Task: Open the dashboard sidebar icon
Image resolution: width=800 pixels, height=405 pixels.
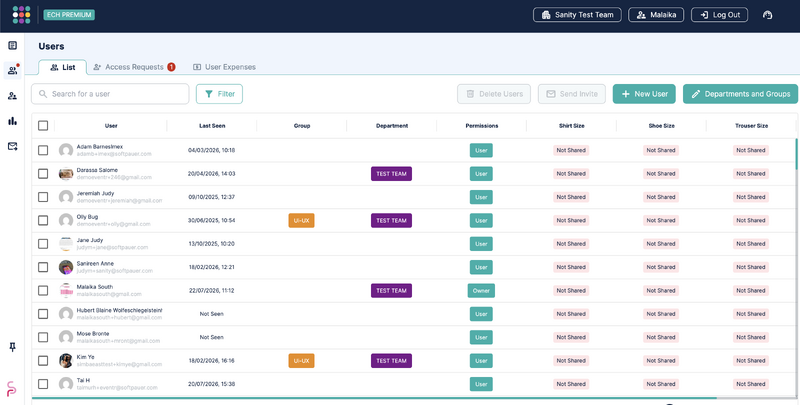Action: click(x=13, y=45)
